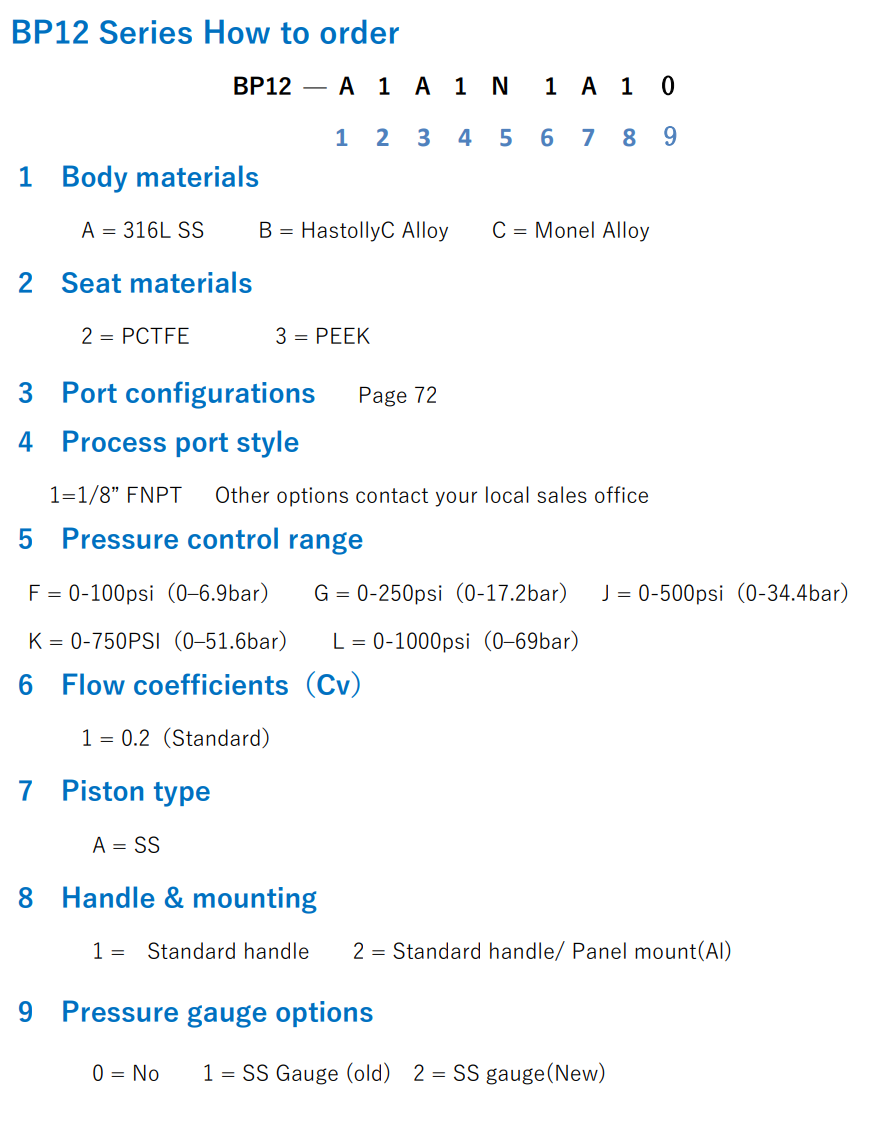Click position number 9 in order code

click(670, 136)
